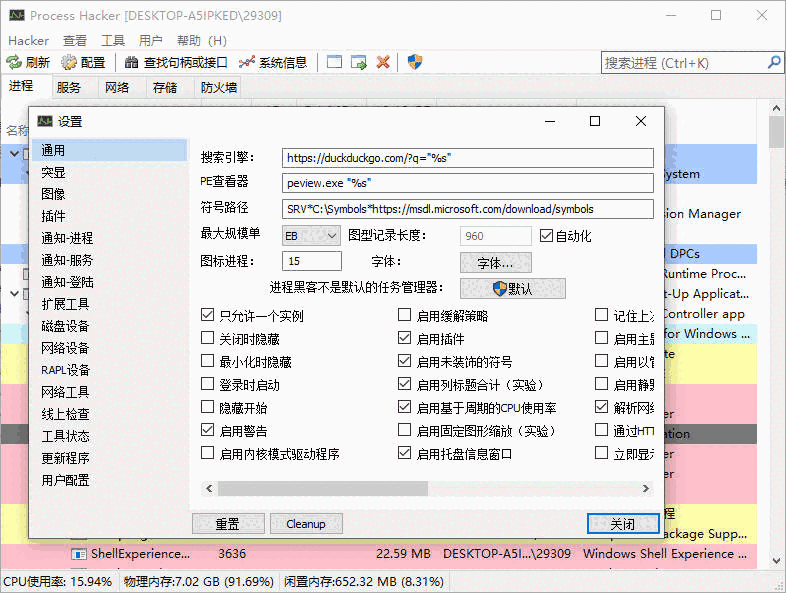Enable 登录时启动 checkbox
The image size is (786, 593).
(207, 384)
